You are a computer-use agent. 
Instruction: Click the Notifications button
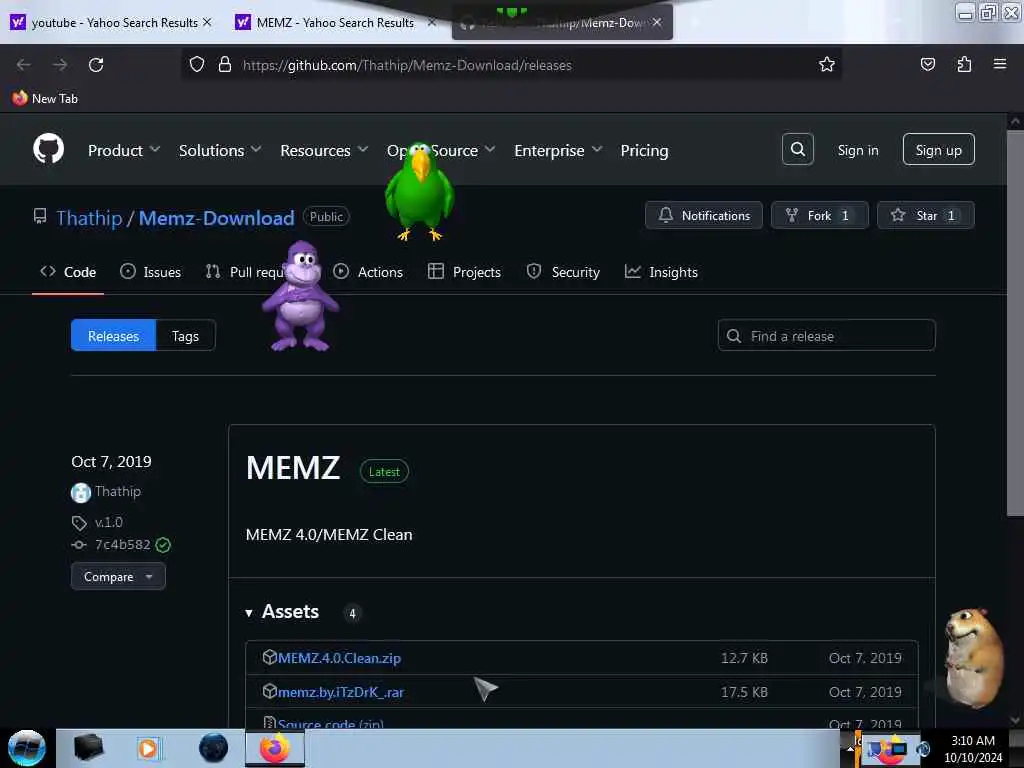[x=703, y=215]
